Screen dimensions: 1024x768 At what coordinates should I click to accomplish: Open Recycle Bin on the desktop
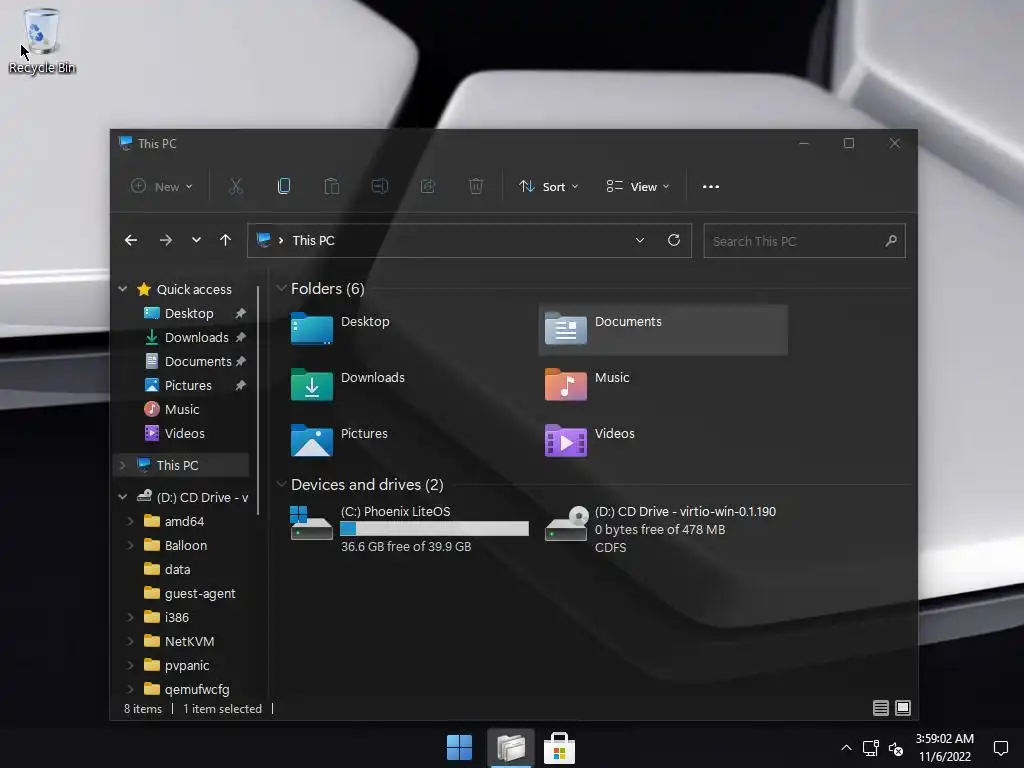click(x=42, y=40)
